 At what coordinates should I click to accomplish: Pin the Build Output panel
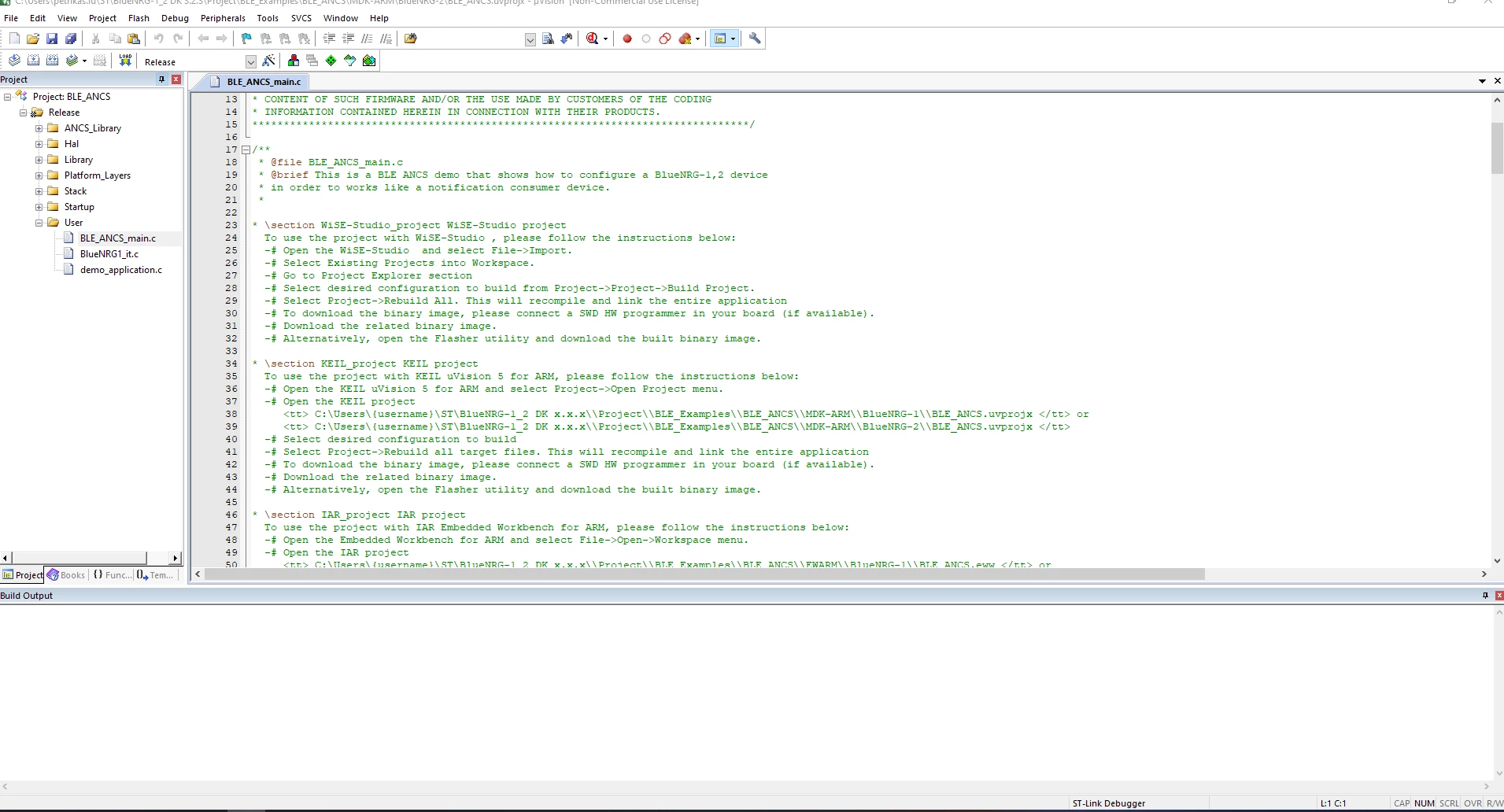click(x=1485, y=596)
